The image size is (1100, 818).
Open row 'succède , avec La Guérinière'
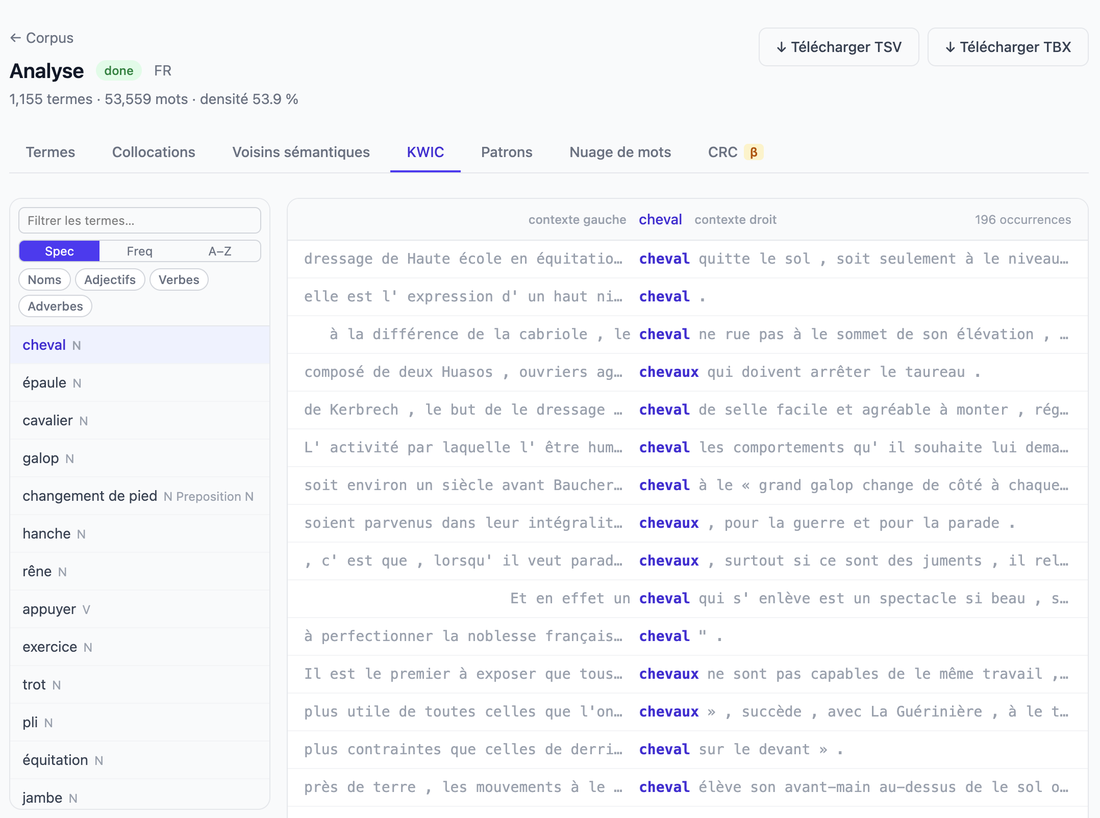click(x=688, y=712)
